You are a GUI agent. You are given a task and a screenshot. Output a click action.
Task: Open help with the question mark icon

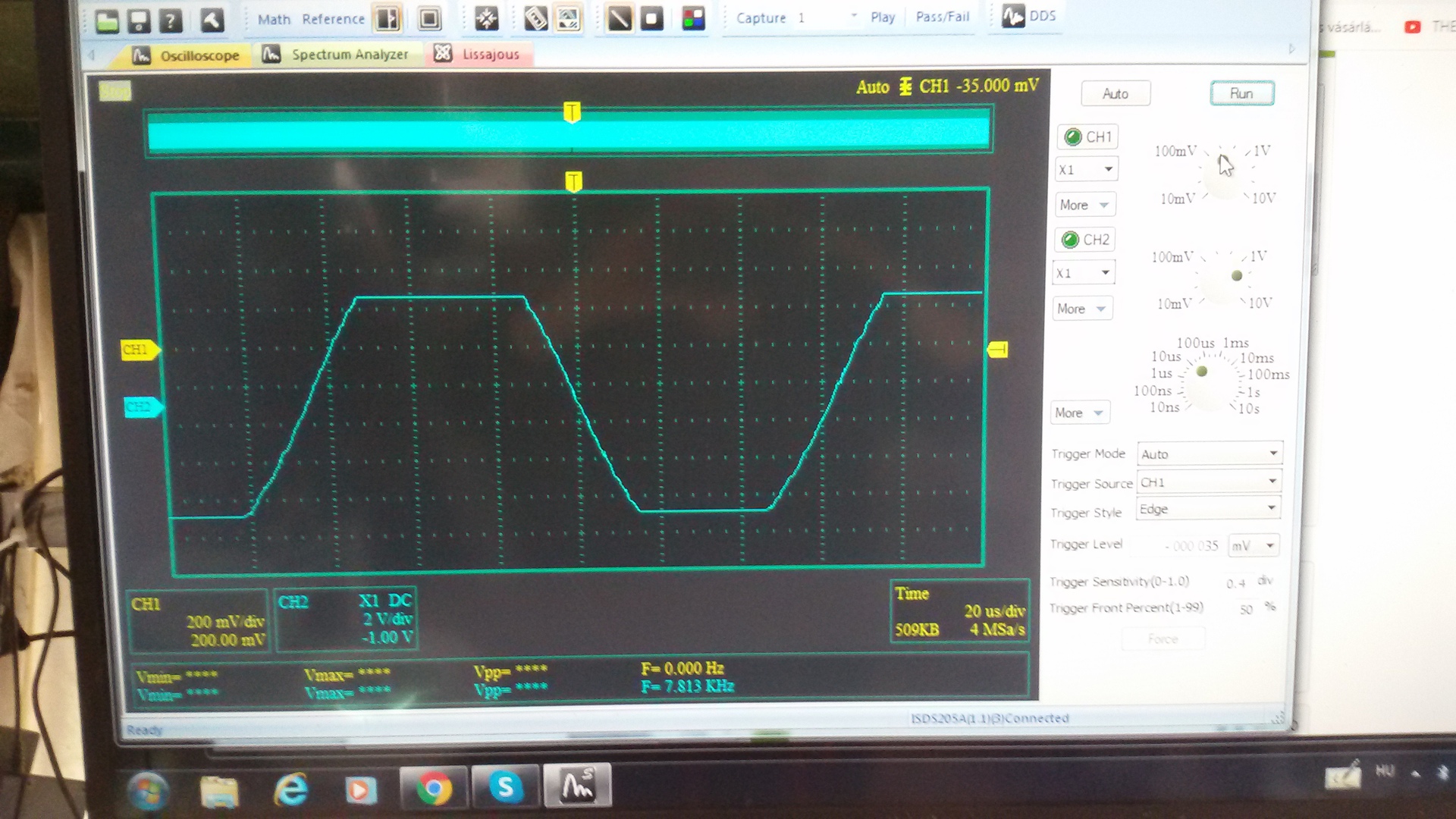coord(171,20)
